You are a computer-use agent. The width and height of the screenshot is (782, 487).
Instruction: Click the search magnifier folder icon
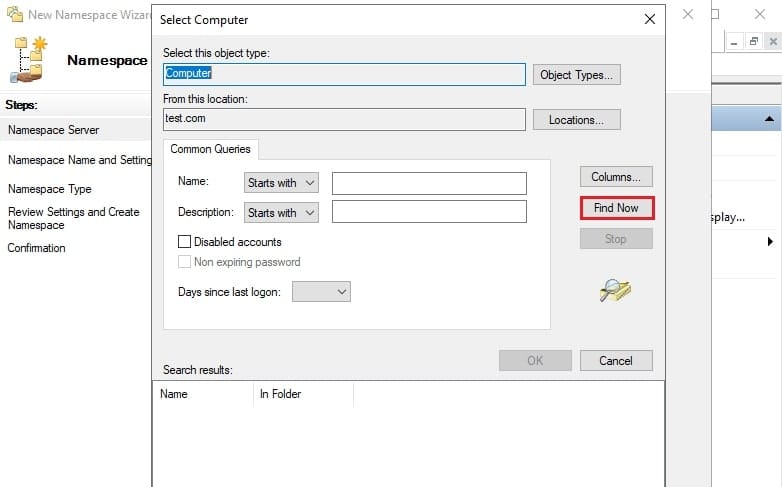pyautogui.click(x=615, y=290)
